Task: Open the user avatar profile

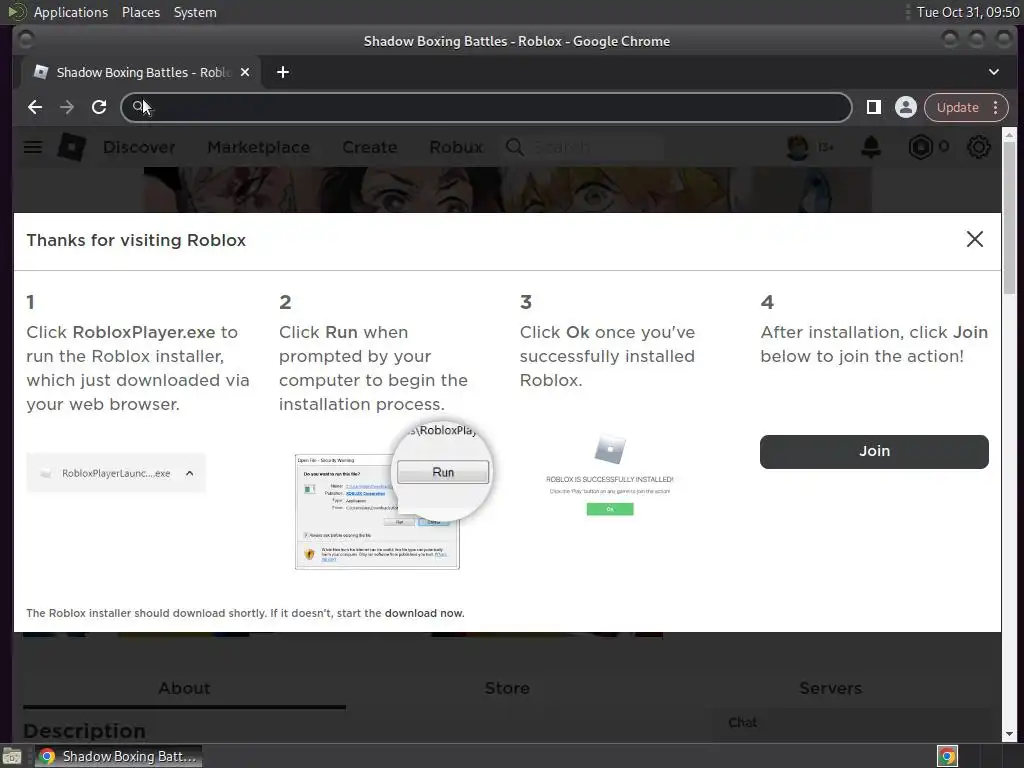Action: [x=797, y=148]
